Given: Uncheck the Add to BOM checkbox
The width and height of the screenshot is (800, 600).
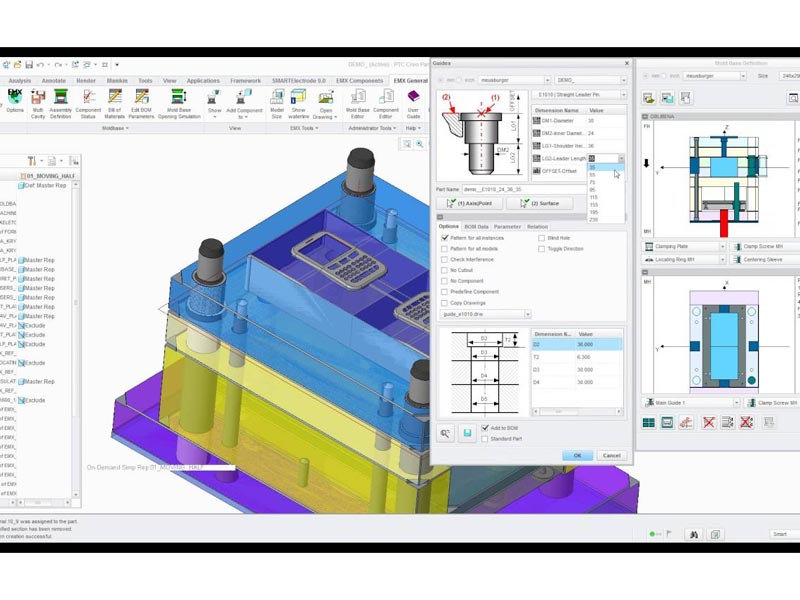Looking at the screenshot, I should 486,428.
